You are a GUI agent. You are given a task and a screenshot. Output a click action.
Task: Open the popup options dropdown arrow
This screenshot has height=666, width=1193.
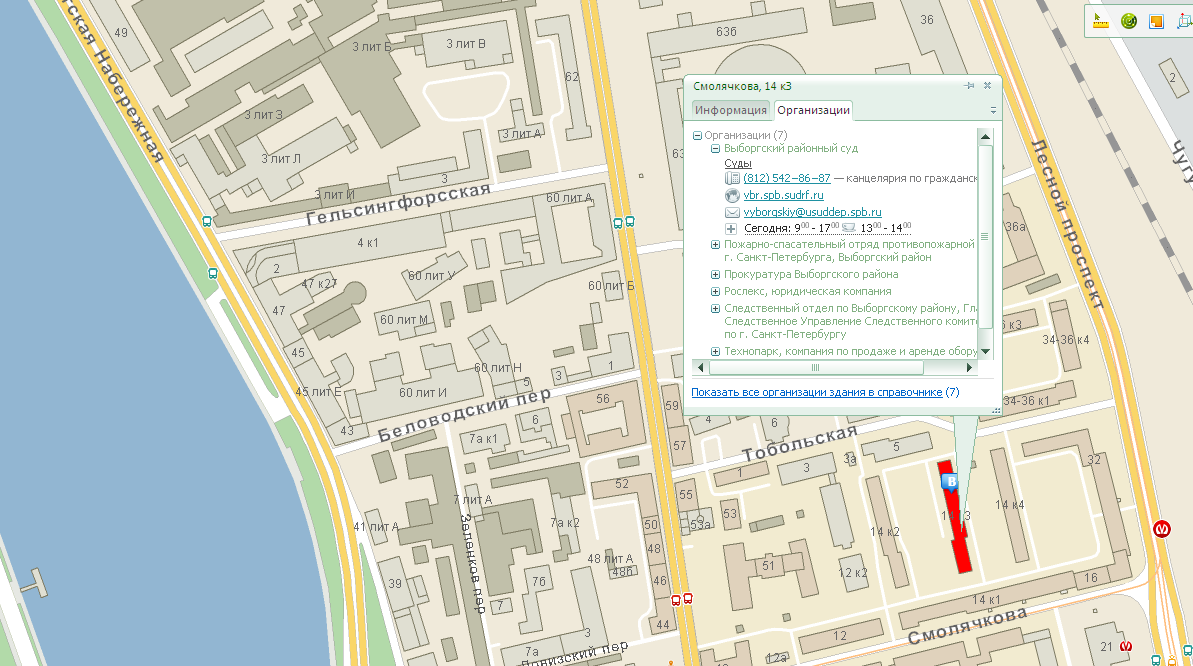point(993,110)
